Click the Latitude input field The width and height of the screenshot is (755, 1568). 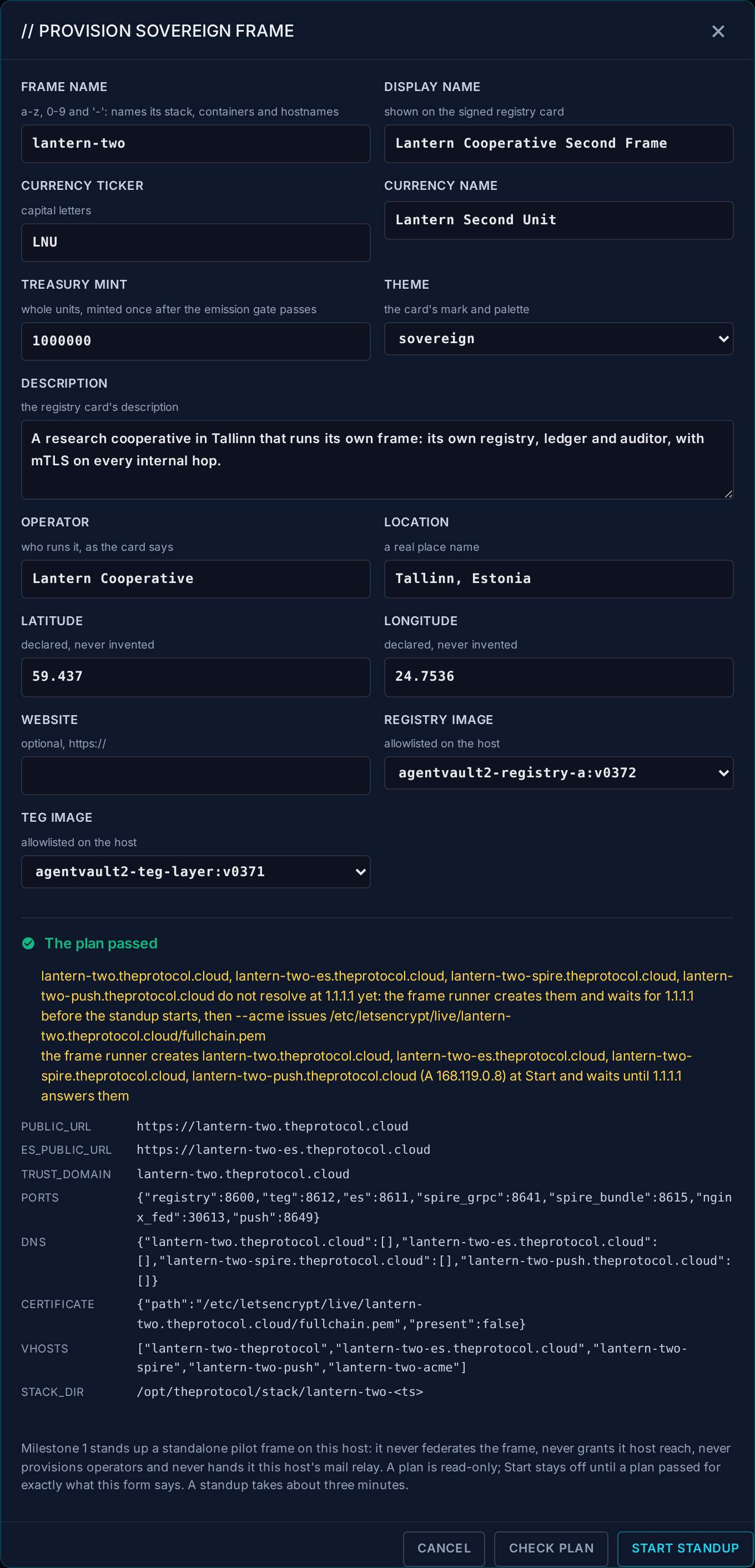pos(195,677)
